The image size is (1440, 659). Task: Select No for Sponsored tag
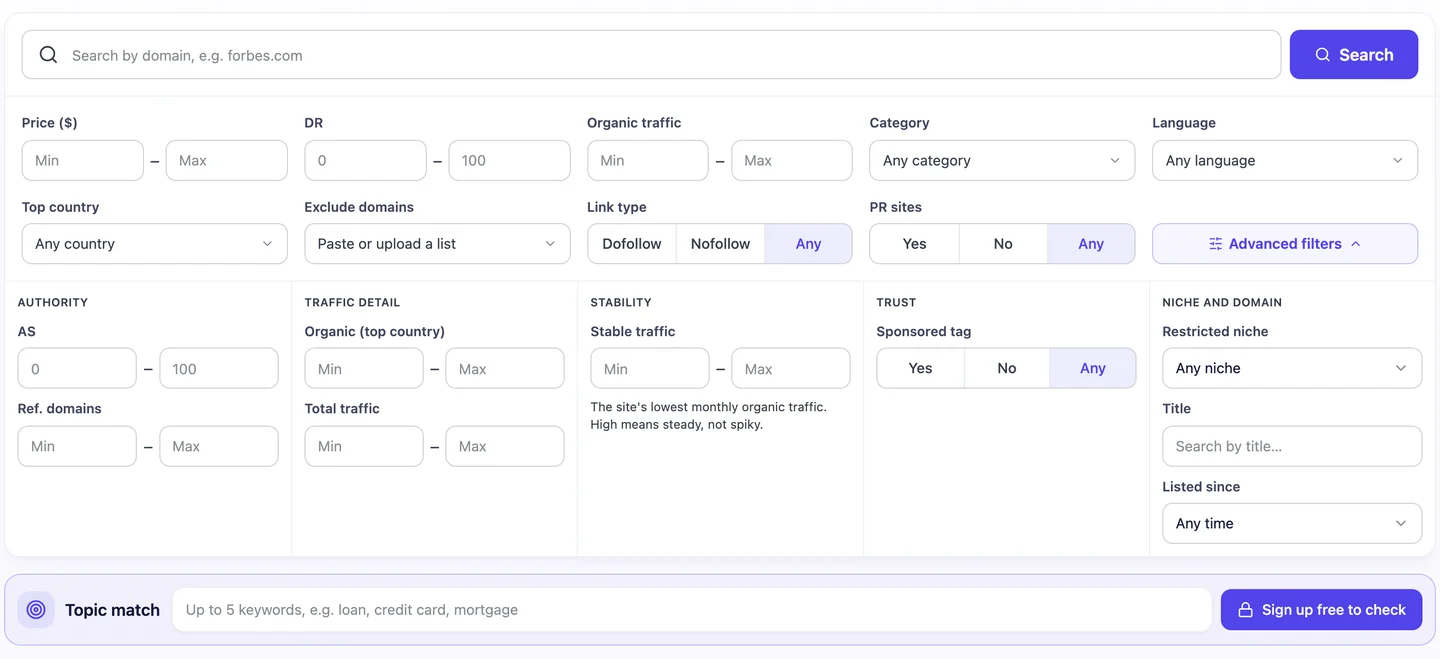point(1007,368)
